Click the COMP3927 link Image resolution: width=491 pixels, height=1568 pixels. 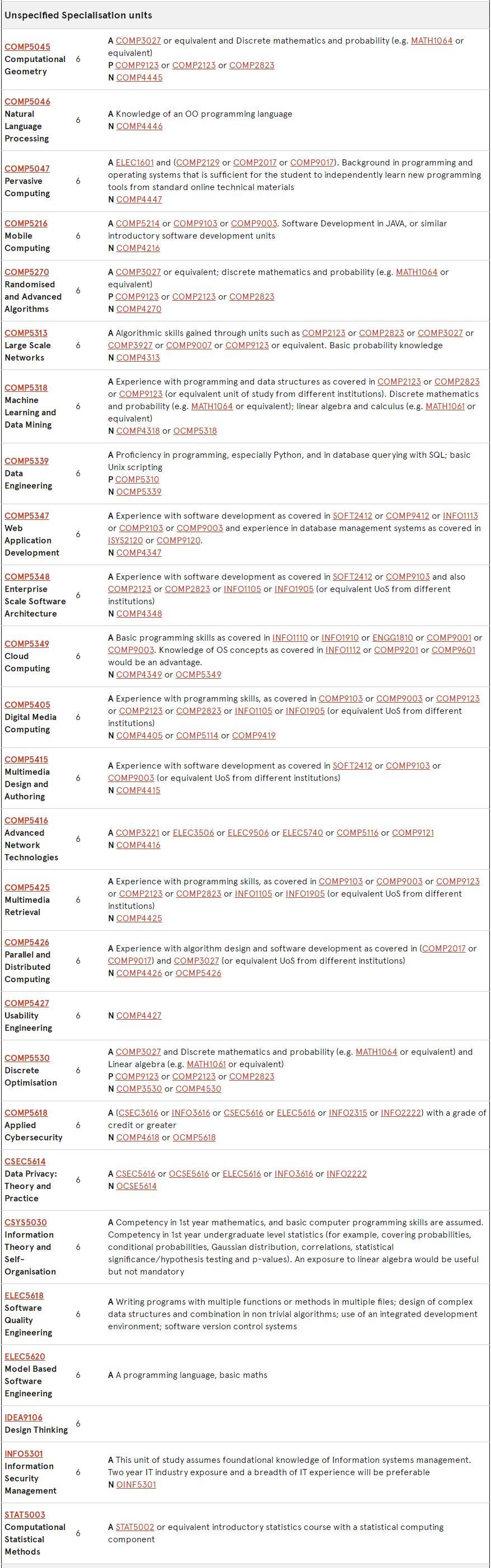coord(130,345)
